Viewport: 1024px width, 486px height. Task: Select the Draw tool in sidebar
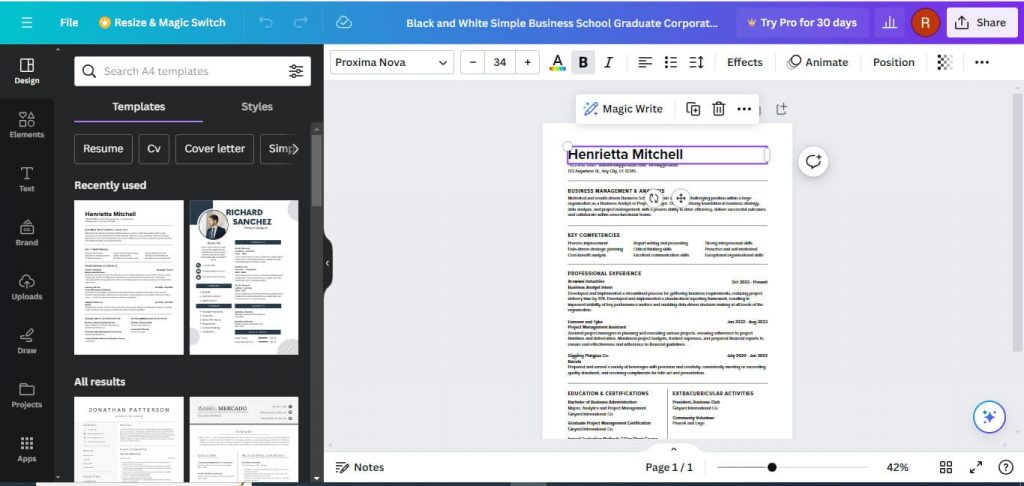click(27, 340)
